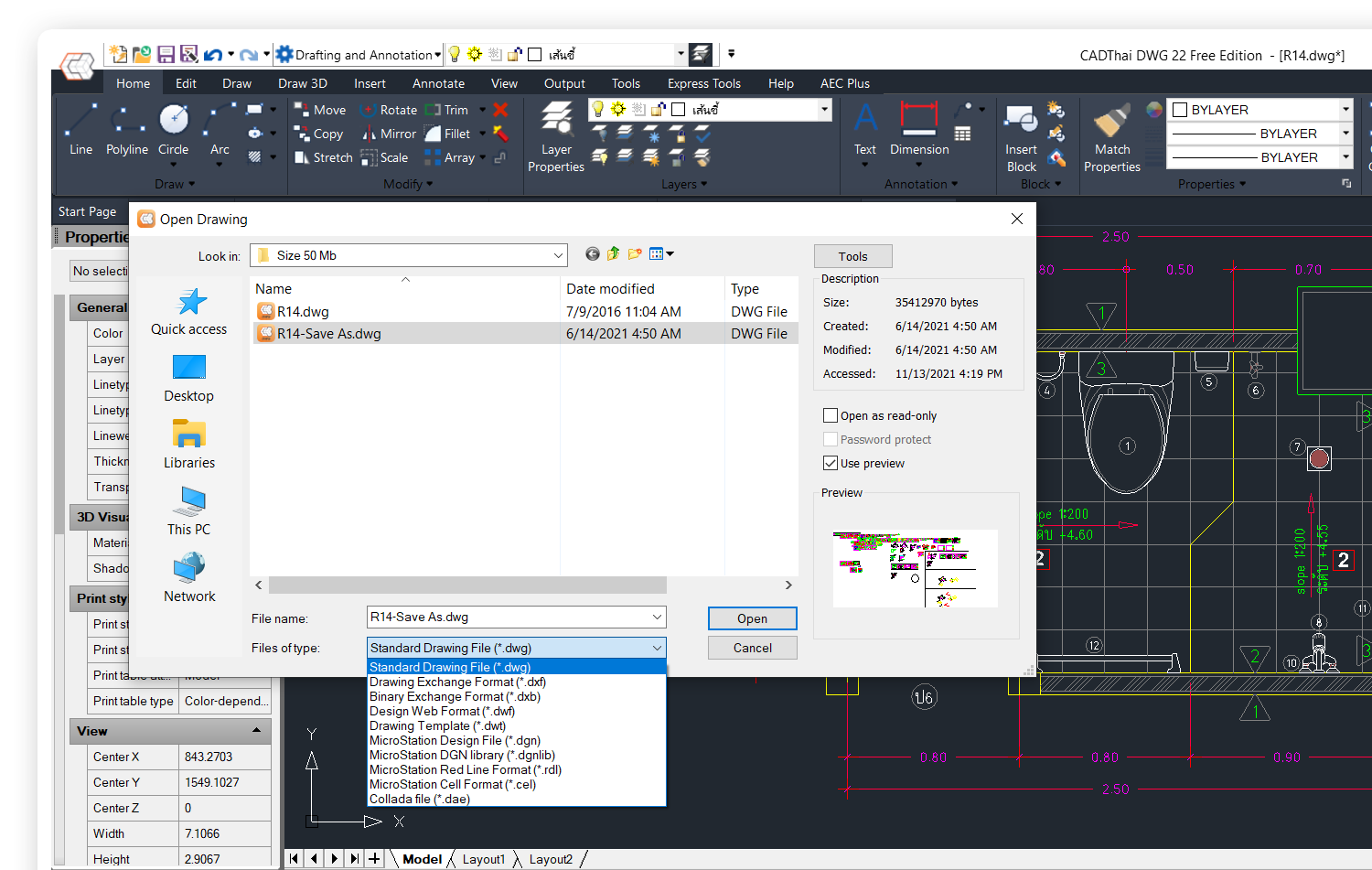Click the Open button
Viewport: 1372px width, 870px height.
752,618
